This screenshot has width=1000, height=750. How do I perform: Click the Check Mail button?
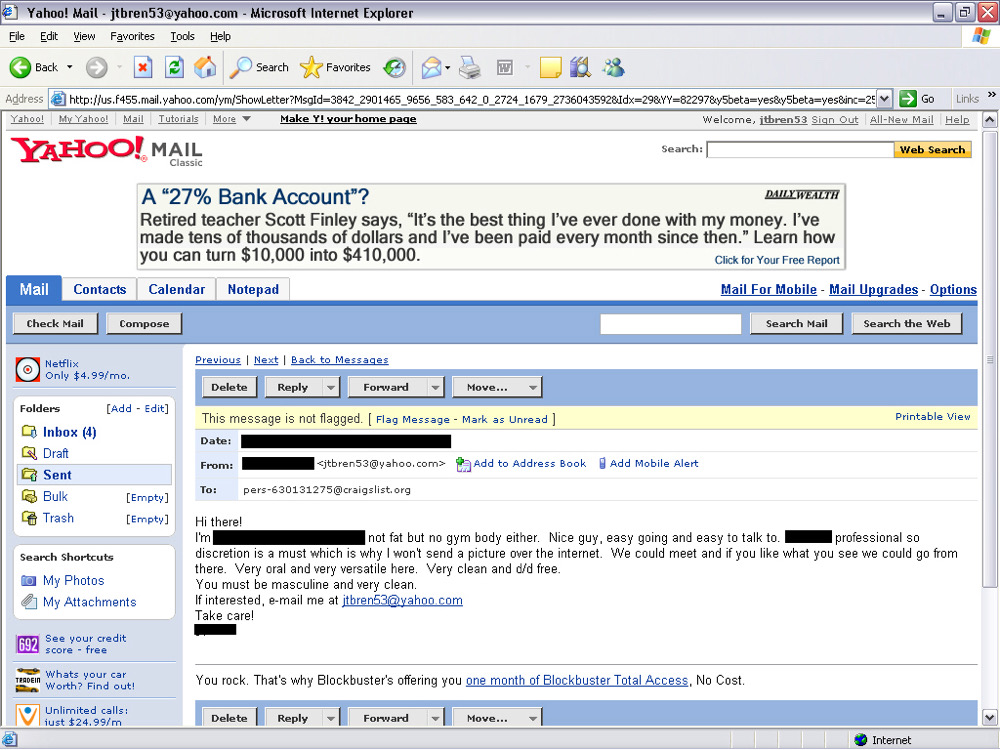coord(55,323)
